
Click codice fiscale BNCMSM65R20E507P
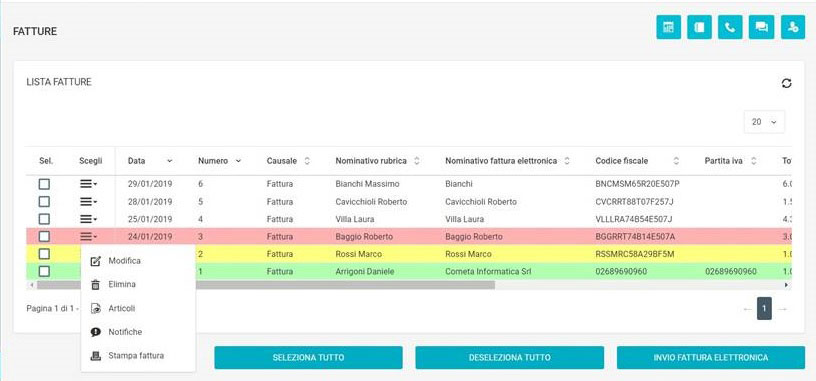click(638, 184)
